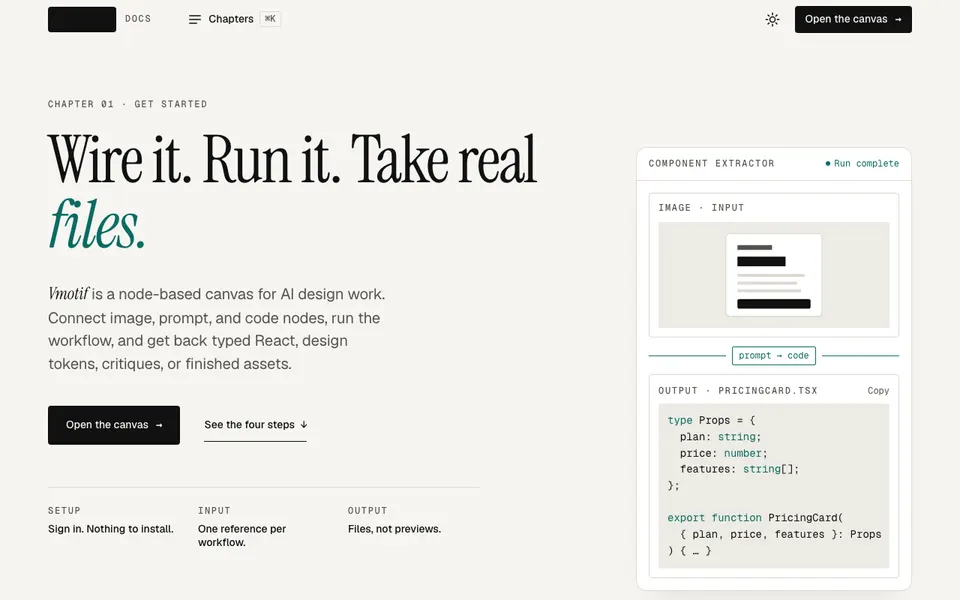Click hero Open the canvas button

click(x=114, y=425)
